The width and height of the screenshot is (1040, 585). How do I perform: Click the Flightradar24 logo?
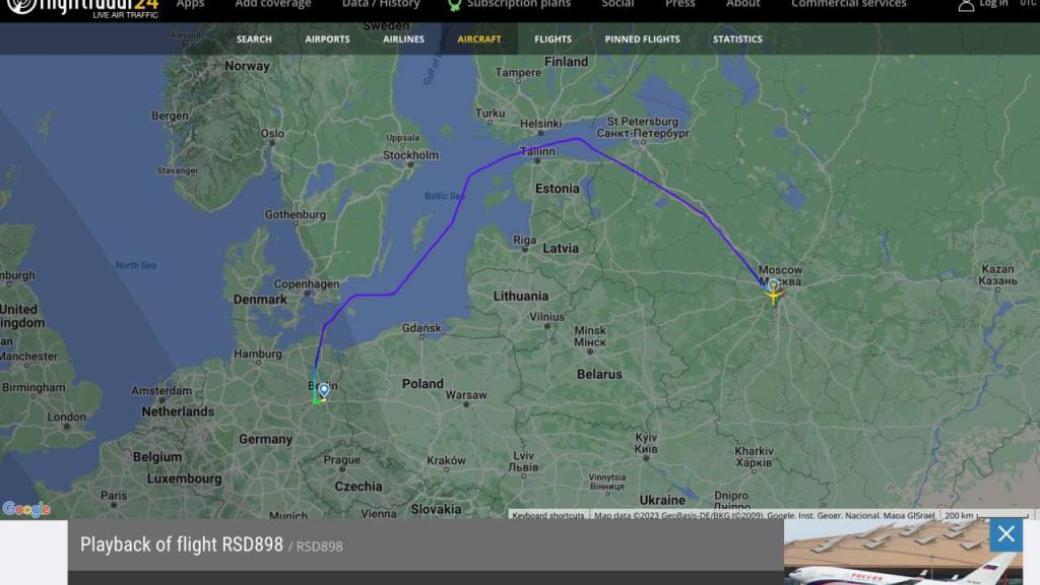[82, 8]
